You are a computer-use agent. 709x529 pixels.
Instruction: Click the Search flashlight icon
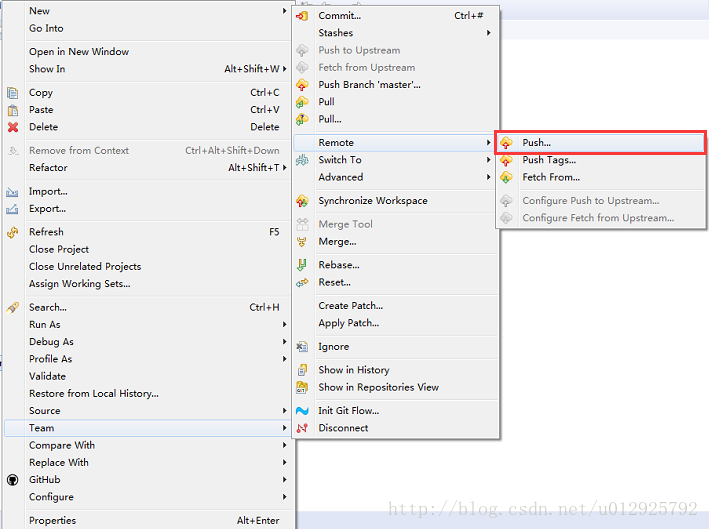click(12, 308)
